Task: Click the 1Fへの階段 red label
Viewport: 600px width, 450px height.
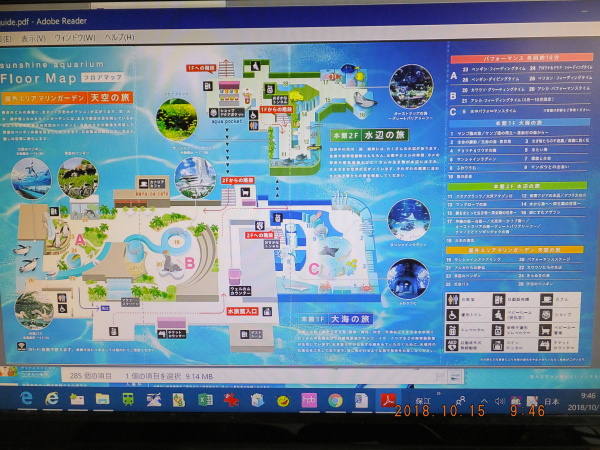Action: click(201, 68)
